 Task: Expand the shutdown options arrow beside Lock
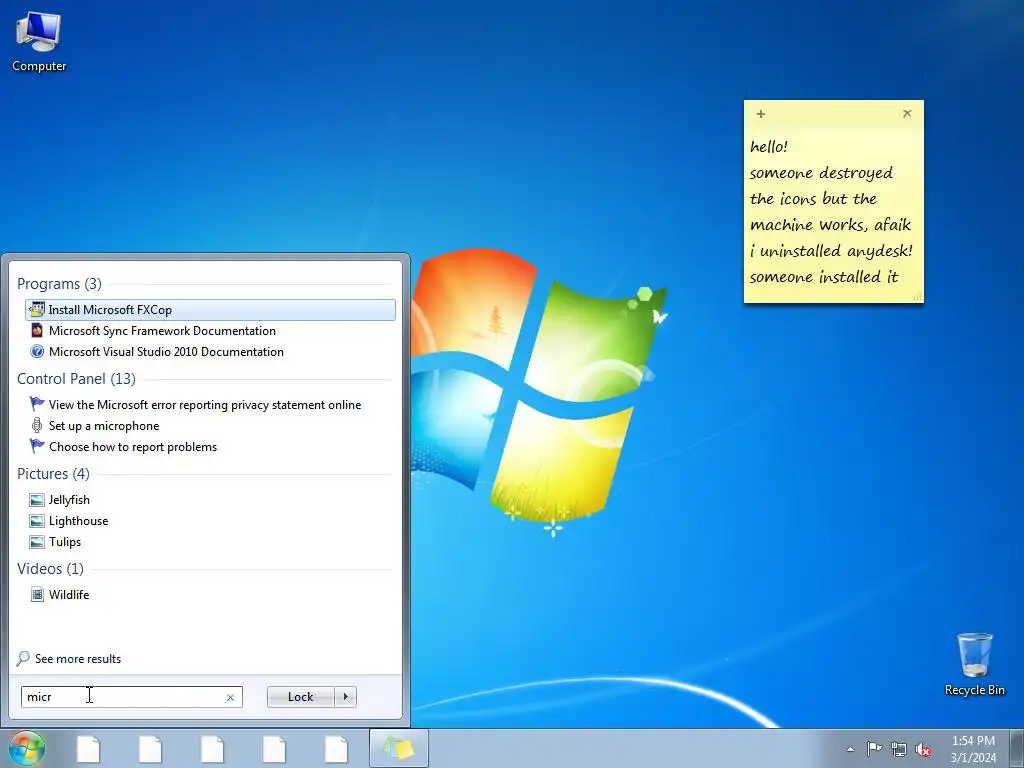coord(345,697)
